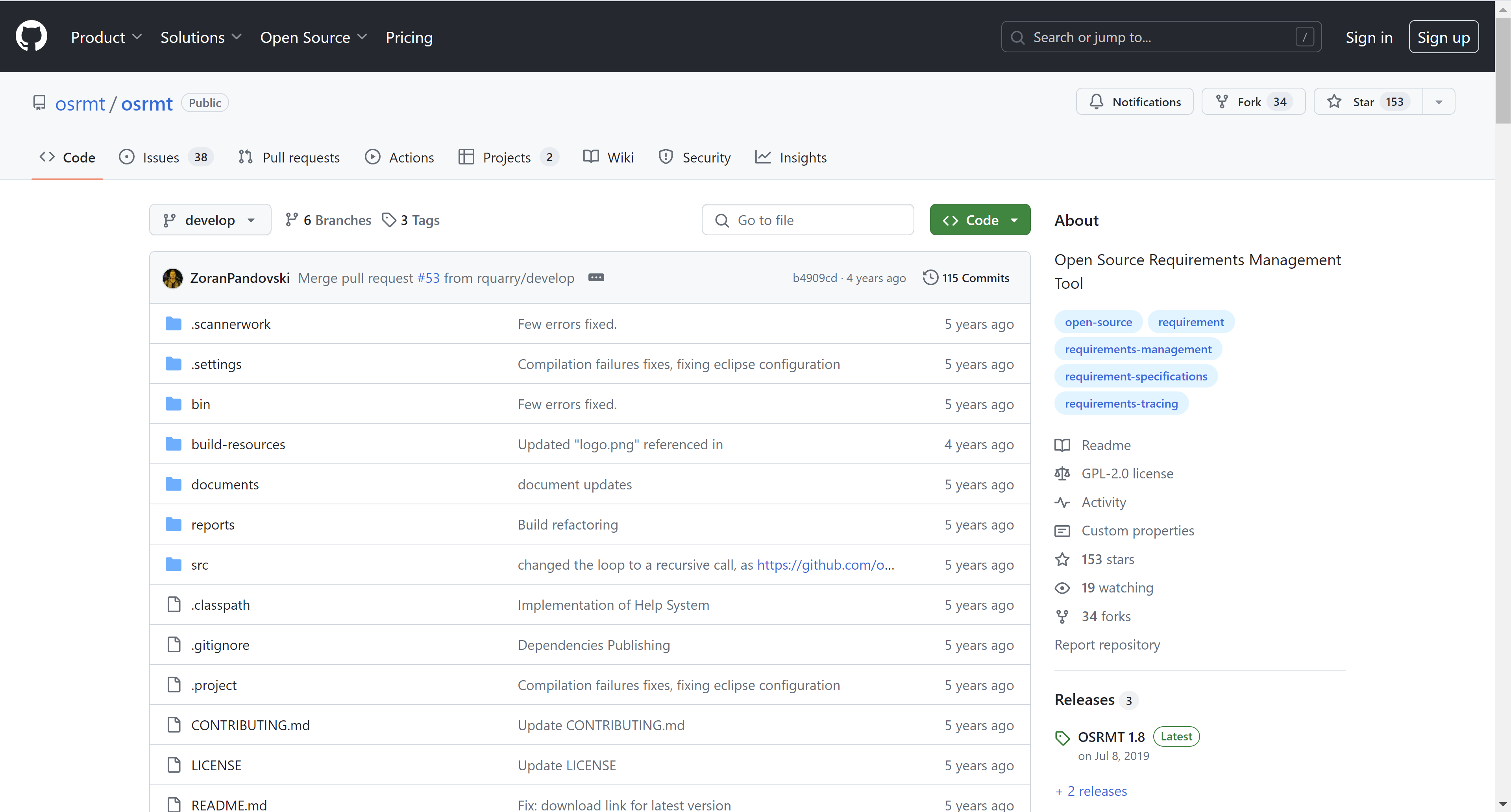Click the documents folder icon
Image resolution: width=1511 pixels, height=812 pixels.
174,484
